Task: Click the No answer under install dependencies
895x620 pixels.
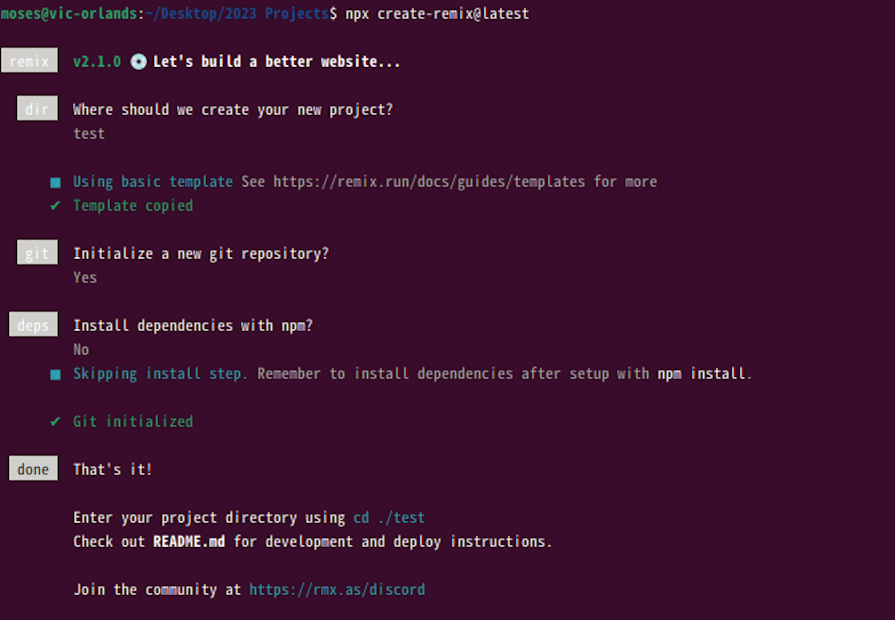Action: click(81, 349)
